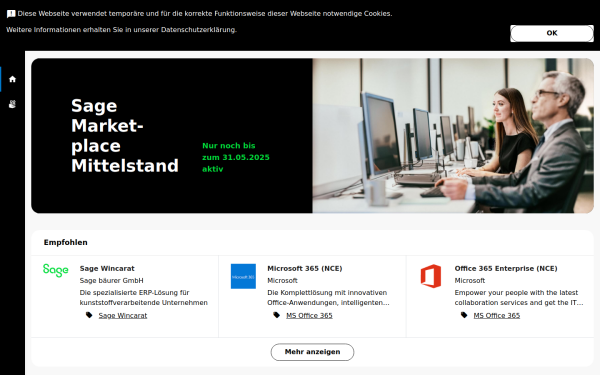600x375 pixels.
Task: Accept cookies with the OK button
Action: 551,33
